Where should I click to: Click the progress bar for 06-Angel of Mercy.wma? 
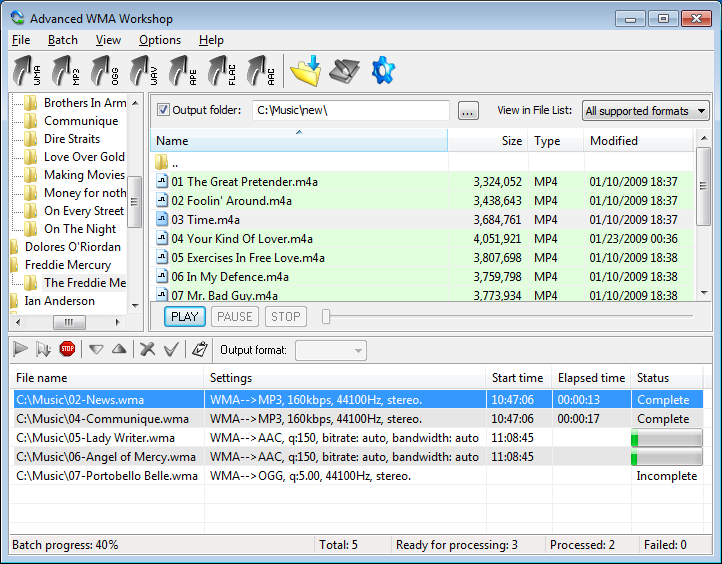coord(666,457)
